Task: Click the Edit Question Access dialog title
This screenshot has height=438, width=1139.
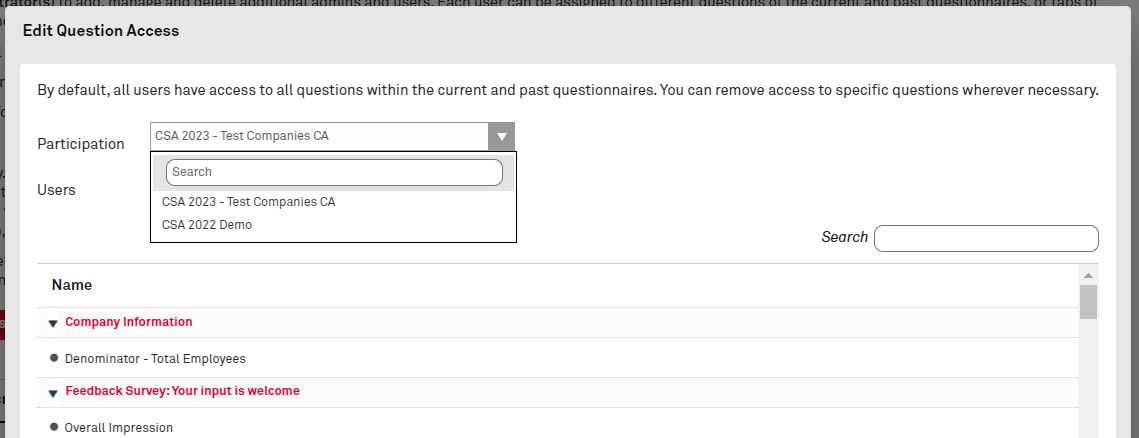Action: pos(101,31)
